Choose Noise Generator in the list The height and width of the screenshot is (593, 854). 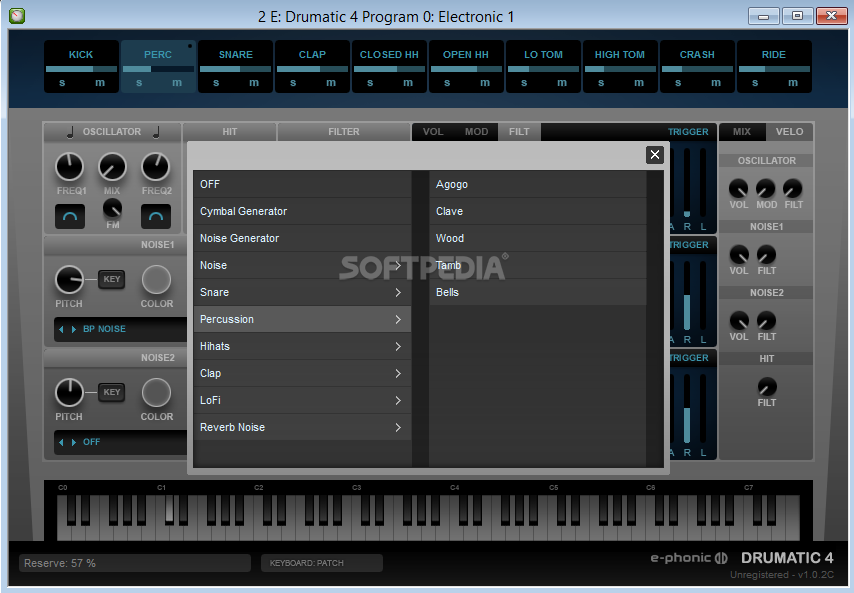point(302,239)
